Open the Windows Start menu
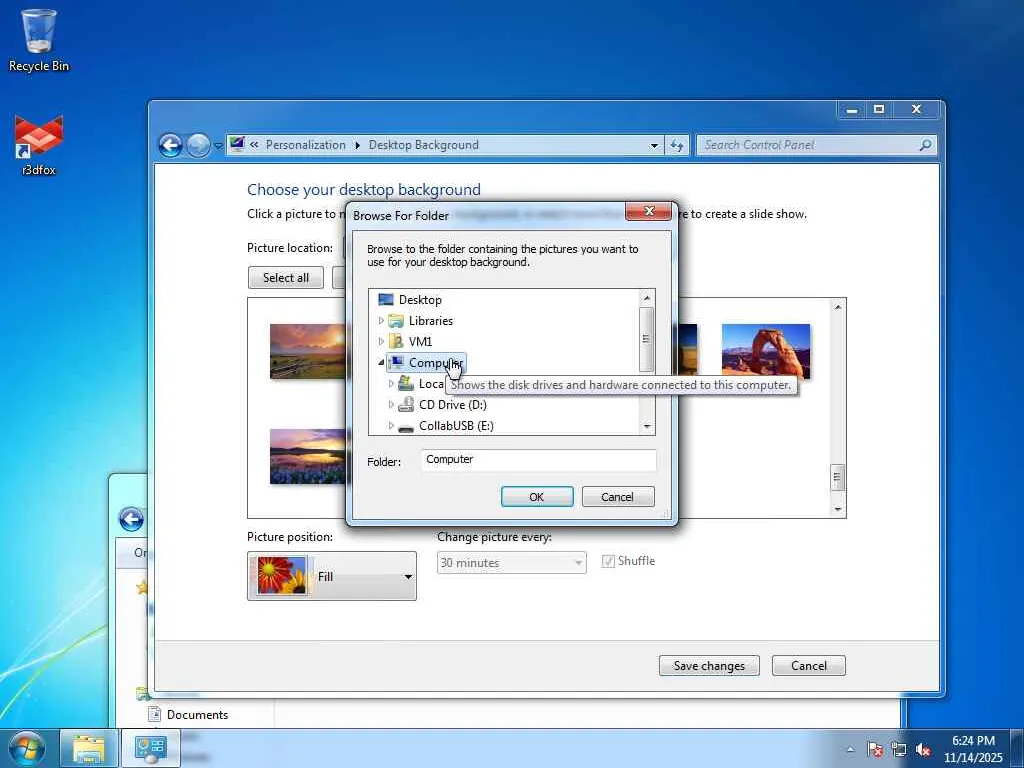The height and width of the screenshot is (768, 1024). tap(26, 748)
